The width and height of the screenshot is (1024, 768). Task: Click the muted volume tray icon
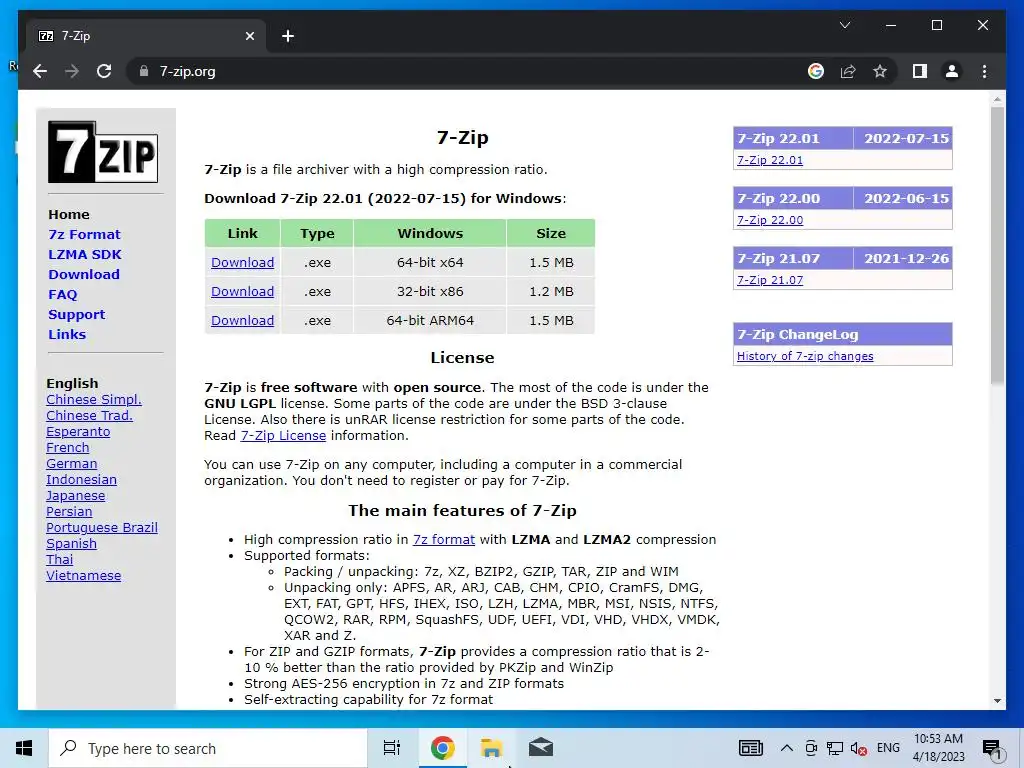pos(858,748)
